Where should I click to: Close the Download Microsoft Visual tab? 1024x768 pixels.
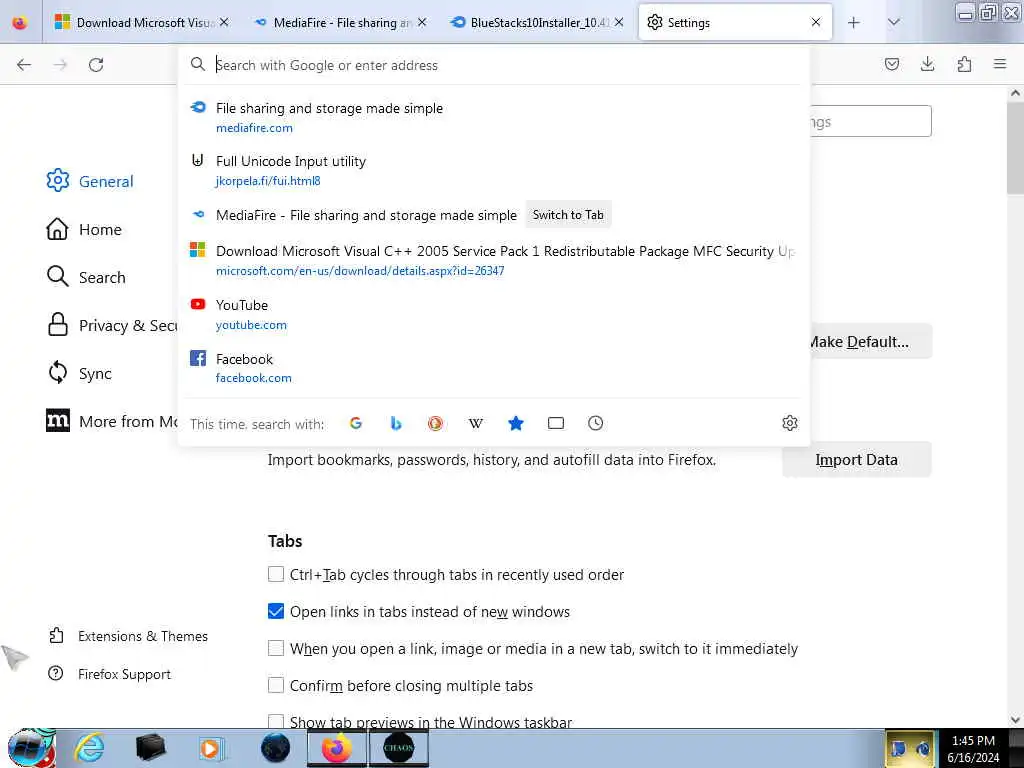(224, 22)
